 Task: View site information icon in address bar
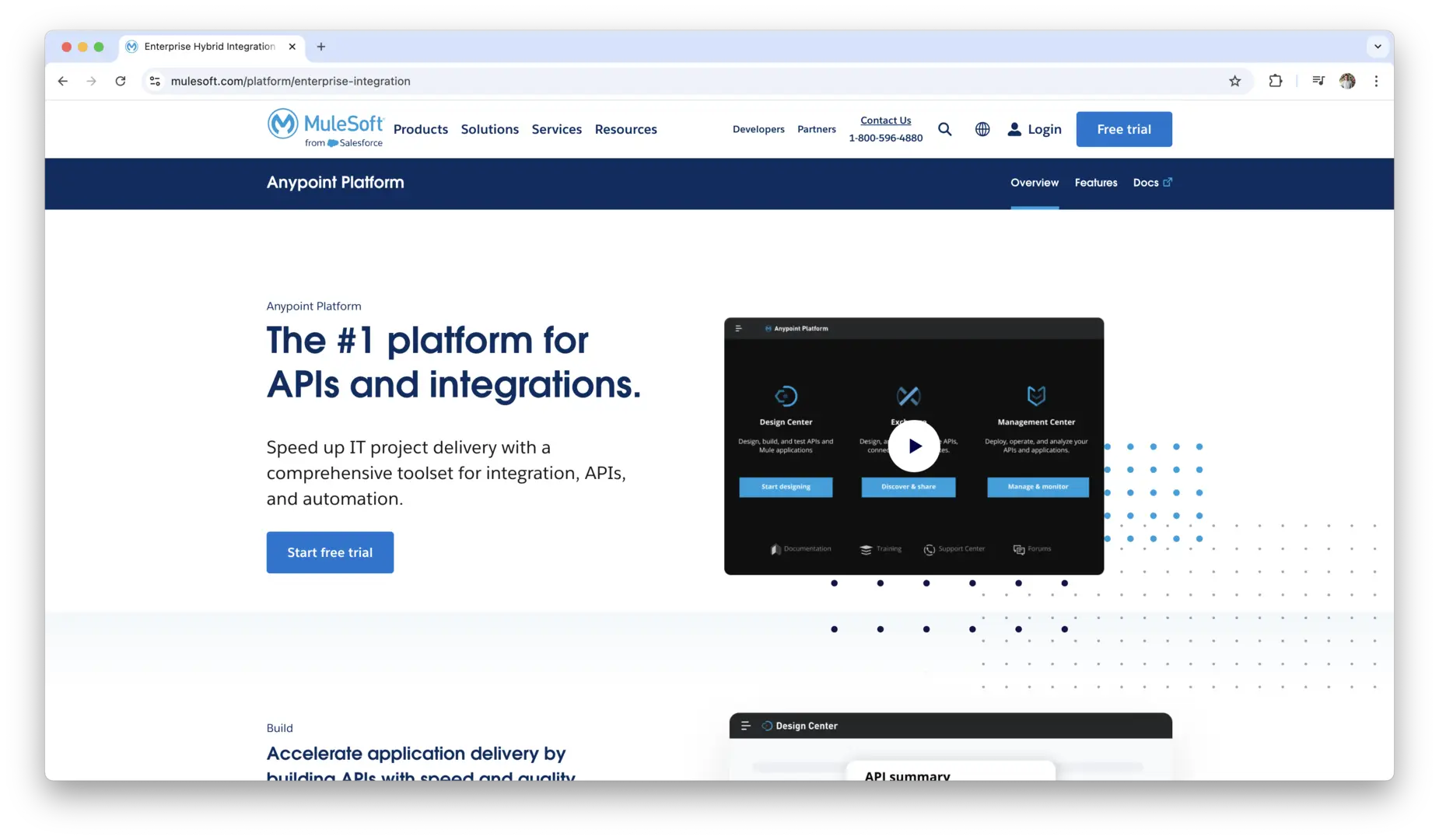[x=156, y=81]
